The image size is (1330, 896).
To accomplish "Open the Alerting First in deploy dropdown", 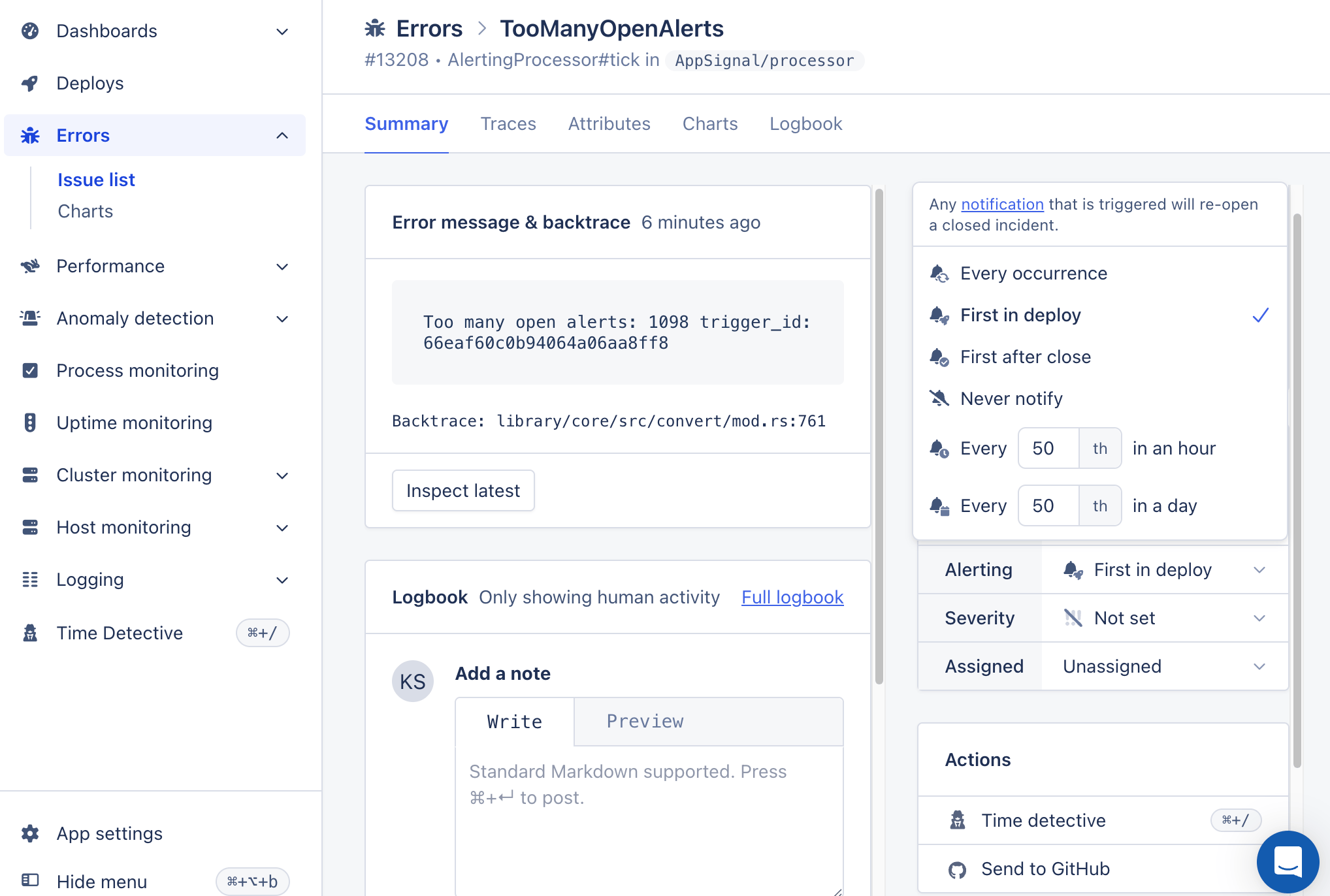I will tap(1165, 570).
